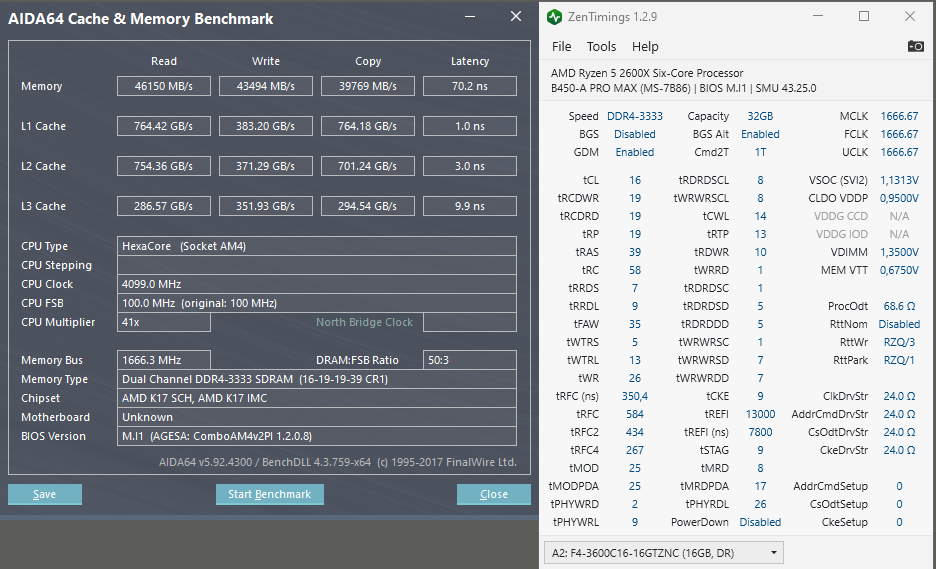This screenshot has height=569, width=936.
Task: Click the tPHYRDL value 26
Action: pyautogui.click(x=760, y=504)
